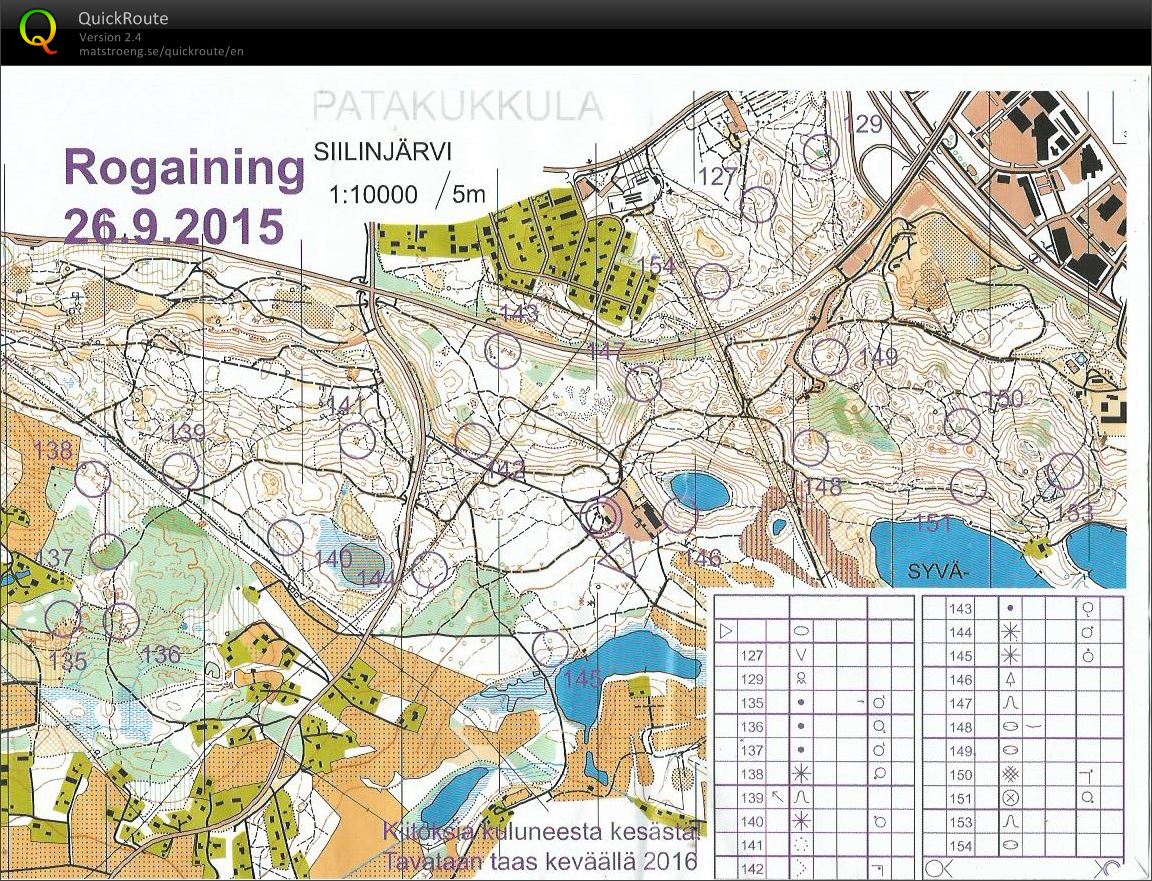1152x881 pixels.
Task: Click the QuickRoute title text
Action: point(123,18)
